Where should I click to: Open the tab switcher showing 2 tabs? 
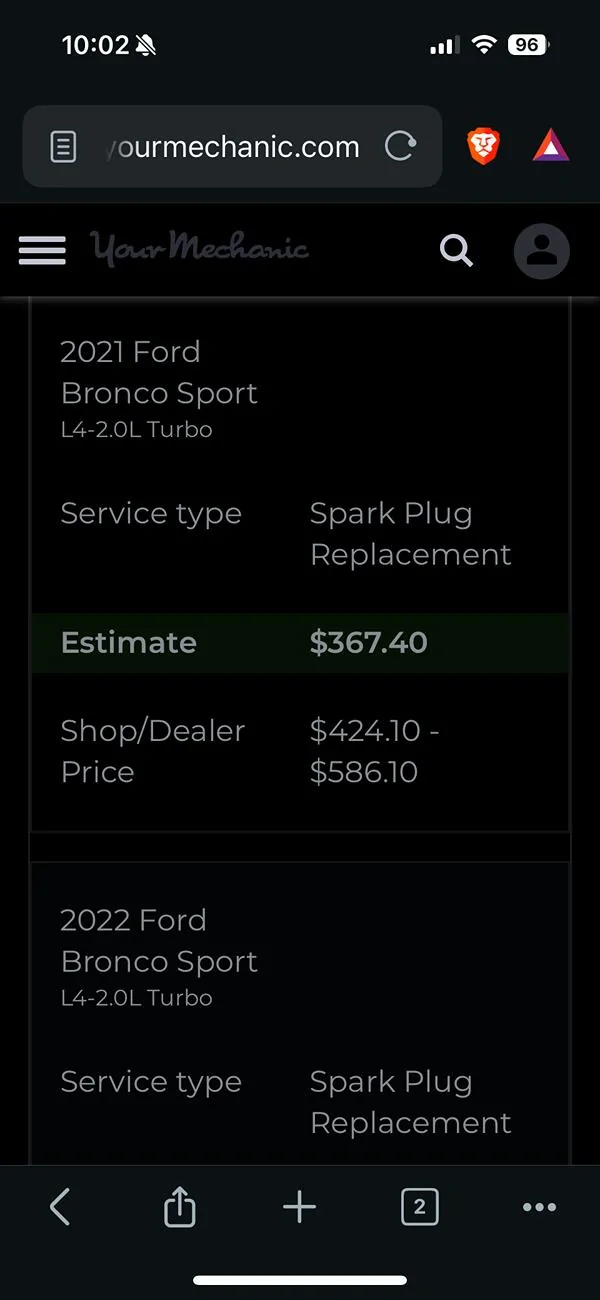[x=419, y=1207]
